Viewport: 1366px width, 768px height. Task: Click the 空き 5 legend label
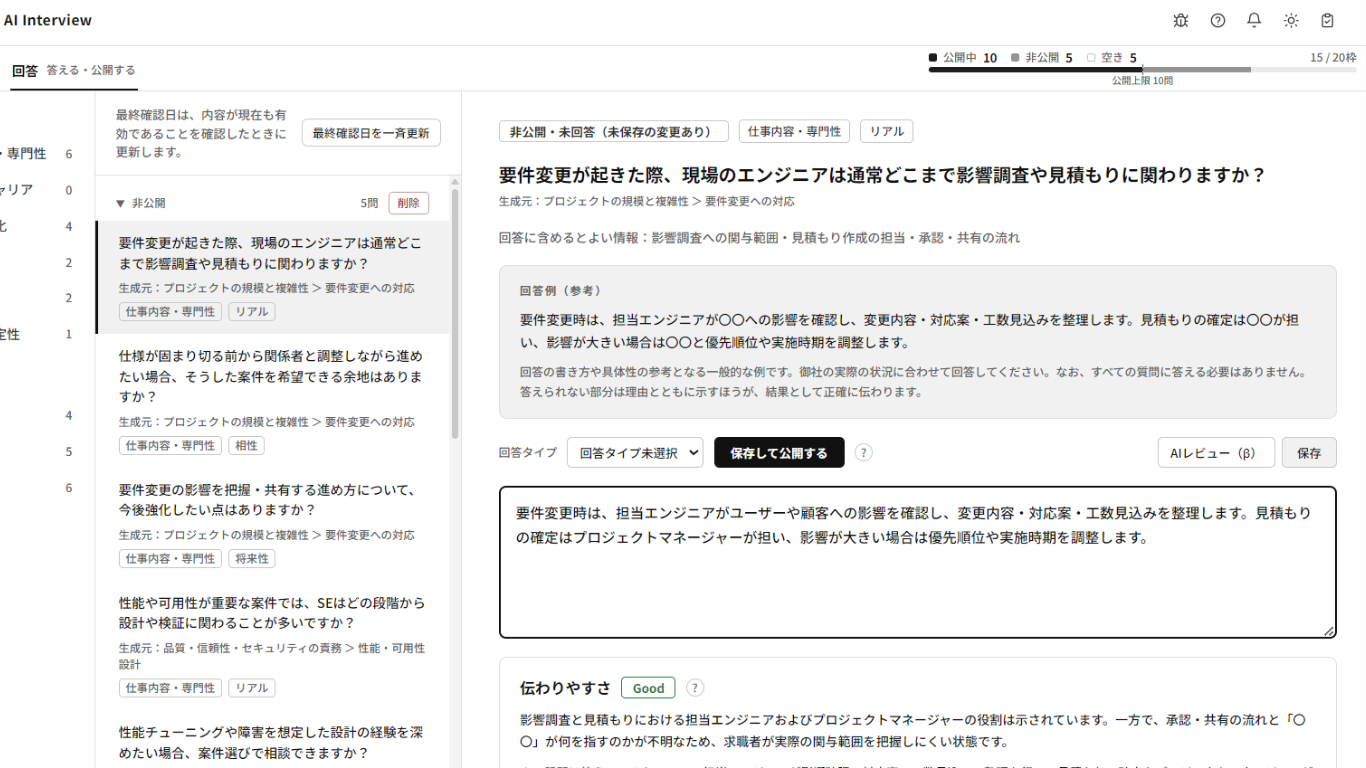[1112, 58]
